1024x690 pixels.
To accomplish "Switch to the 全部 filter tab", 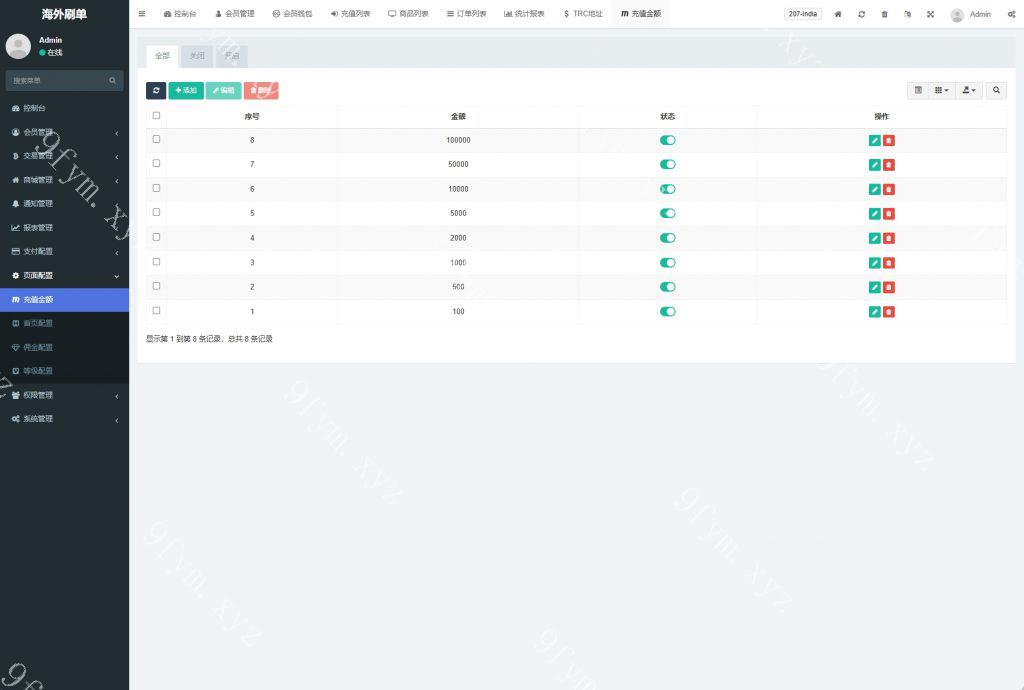I will pos(163,56).
